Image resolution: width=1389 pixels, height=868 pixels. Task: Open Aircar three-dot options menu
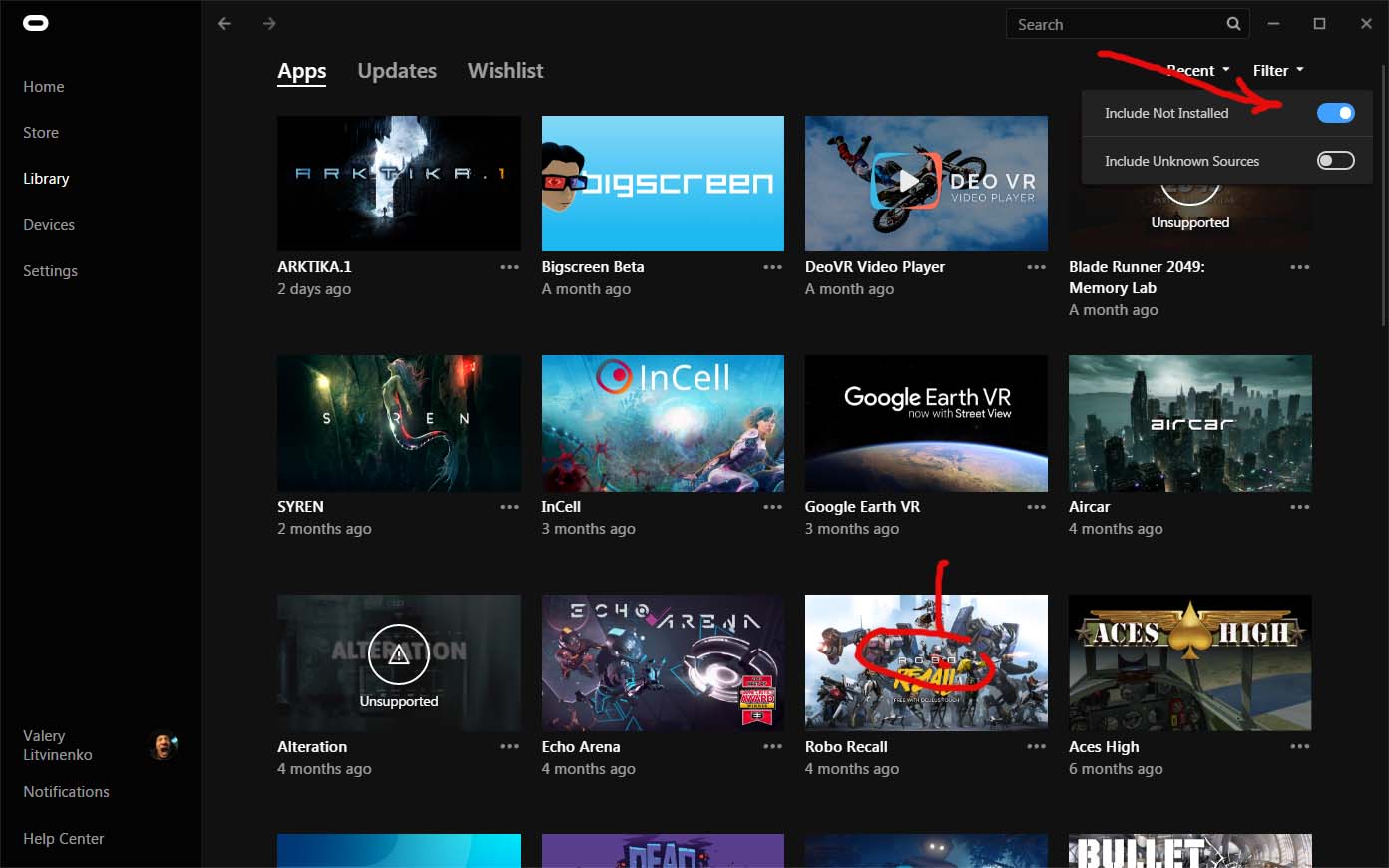[1300, 507]
